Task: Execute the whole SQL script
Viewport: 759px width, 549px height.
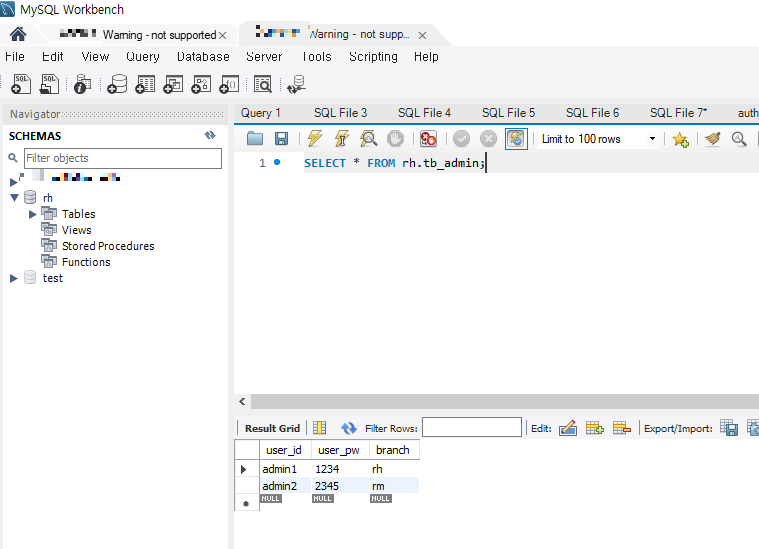Action: pos(315,139)
